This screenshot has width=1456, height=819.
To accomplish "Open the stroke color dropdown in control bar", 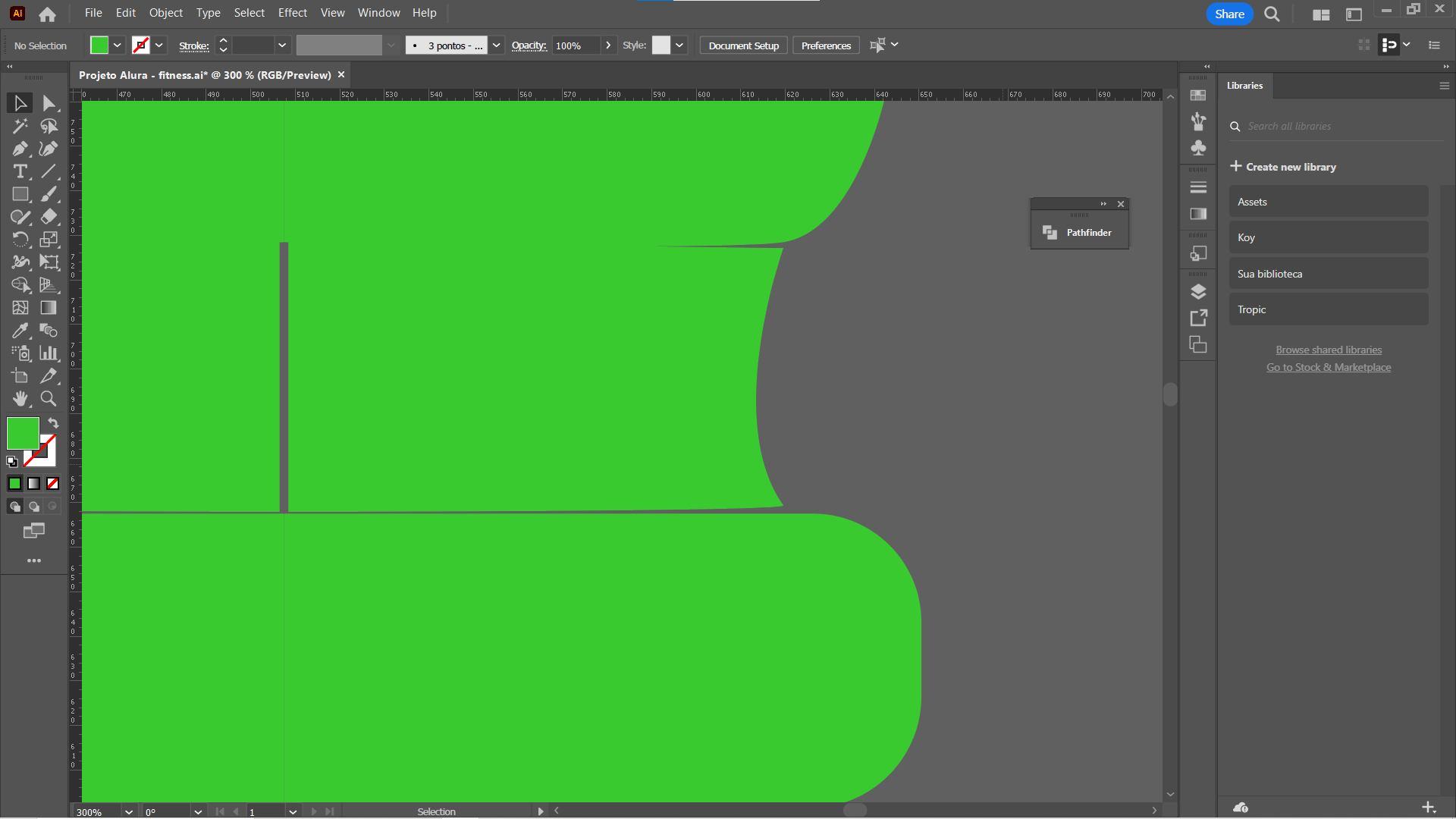I will coord(159,45).
